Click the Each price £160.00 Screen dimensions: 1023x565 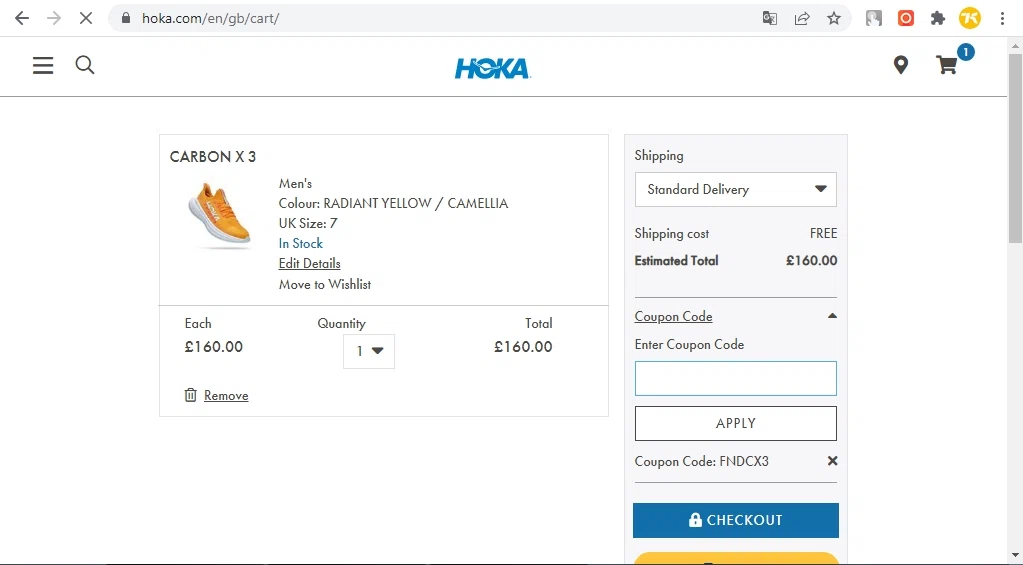coord(213,346)
